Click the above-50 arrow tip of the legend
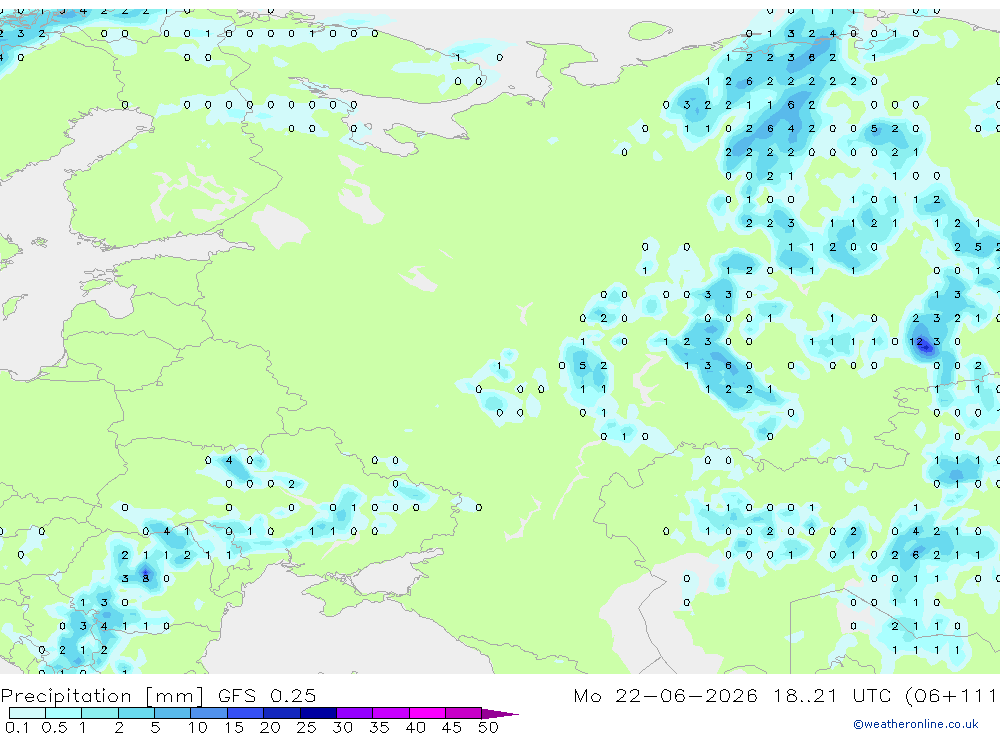 point(500,713)
